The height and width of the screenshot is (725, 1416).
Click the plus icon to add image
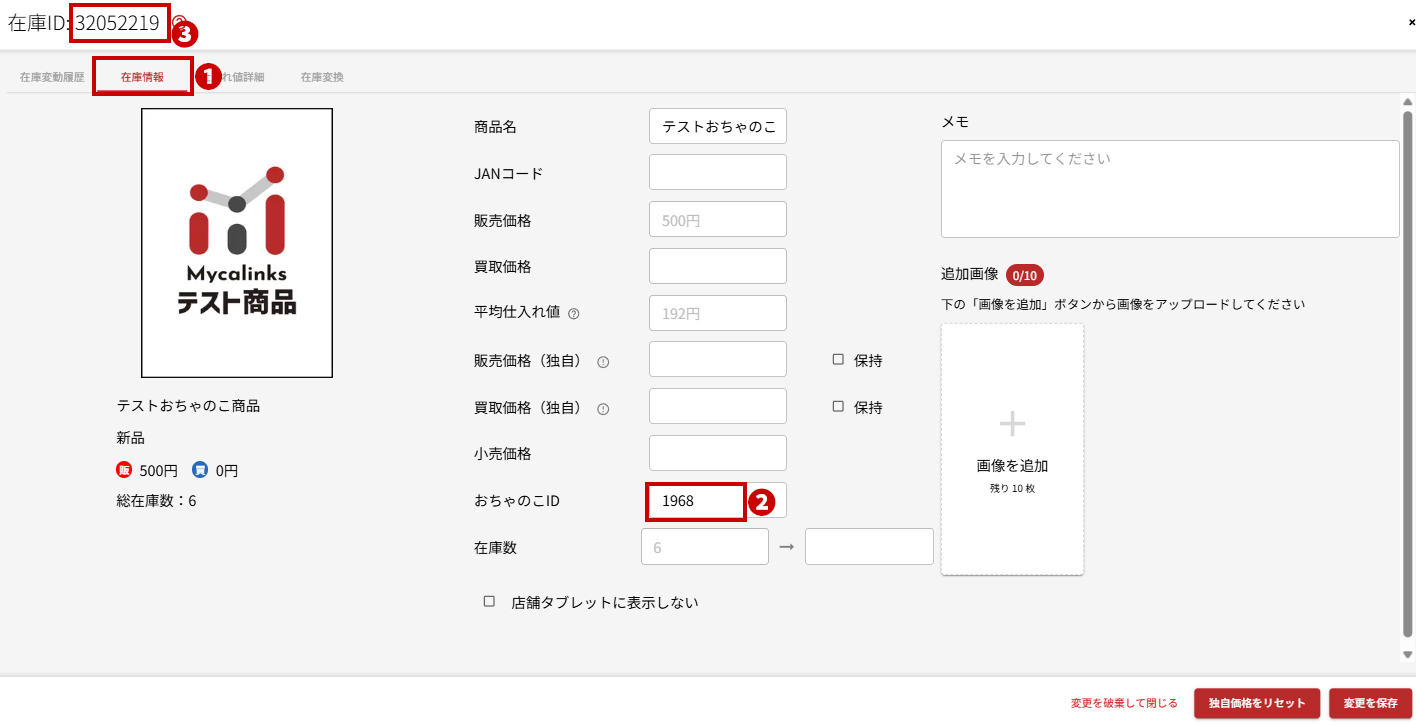coord(1012,425)
